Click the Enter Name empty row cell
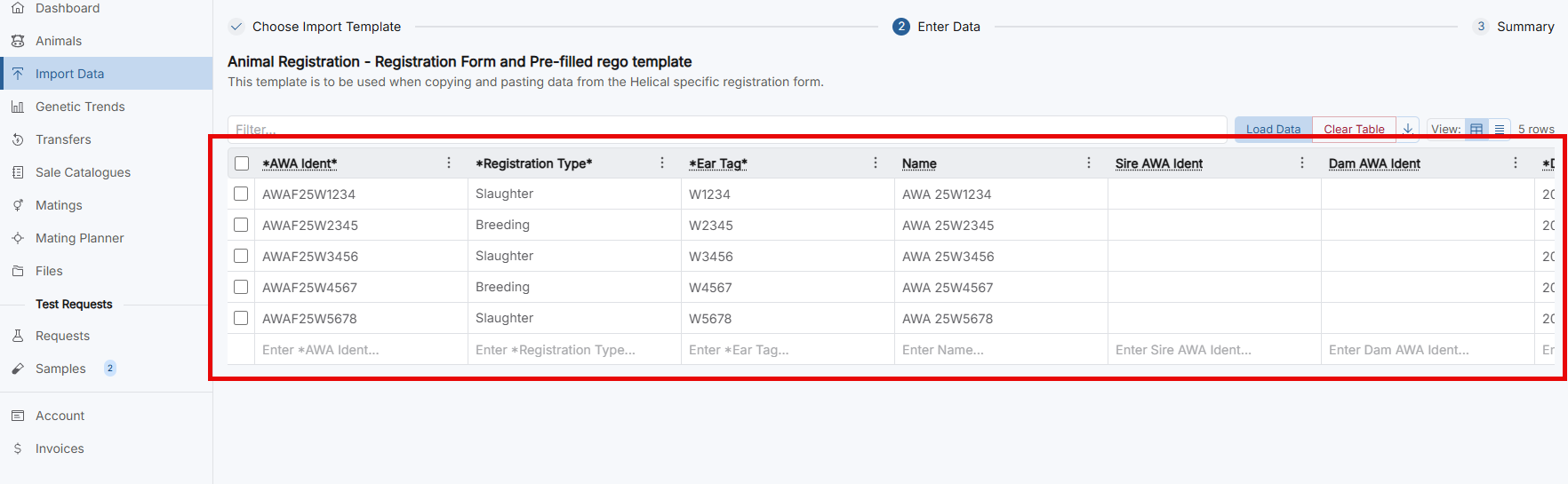Image resolution: width=1568 pixels, height=484 pixels. point(1000,350)
